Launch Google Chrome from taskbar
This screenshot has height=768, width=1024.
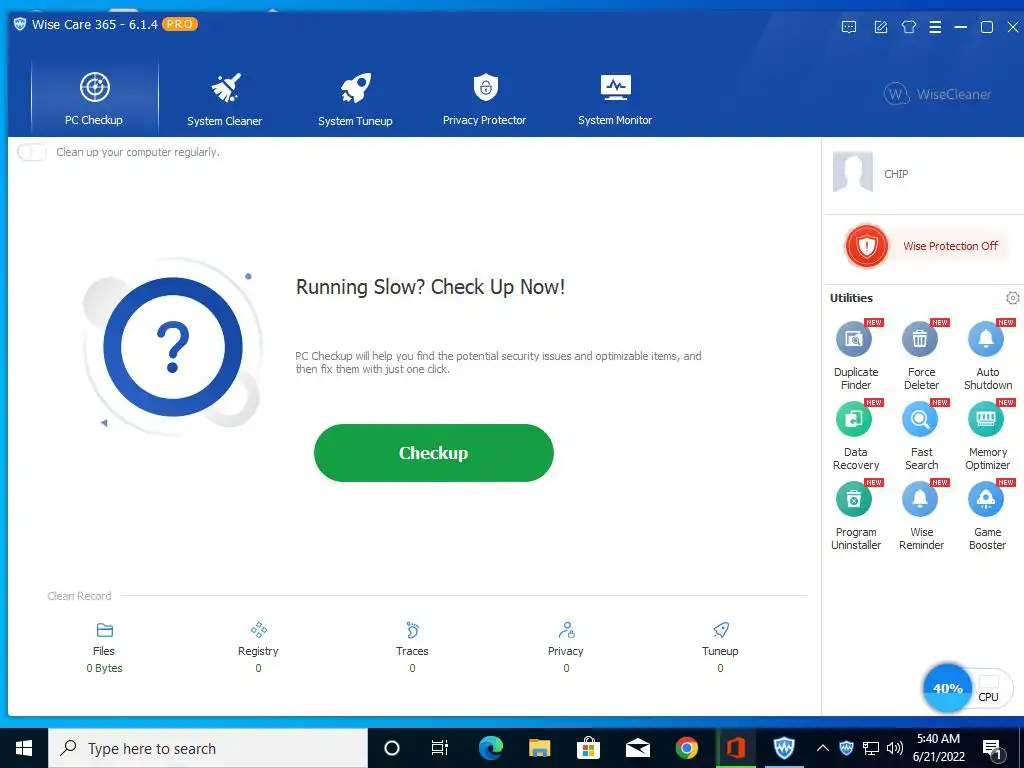(x=686, y=748)
